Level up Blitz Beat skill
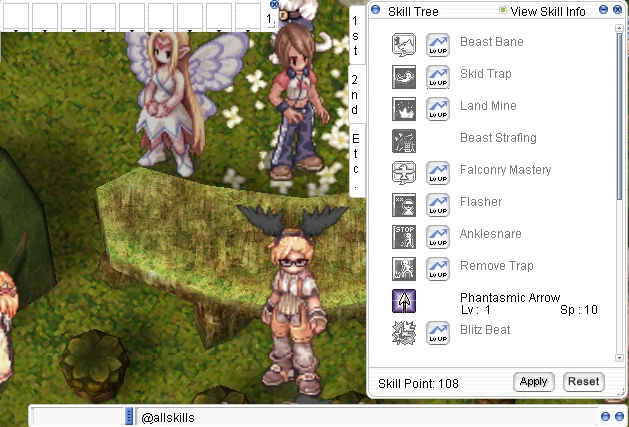Screen dimensions: 629x427 point(438,333)
